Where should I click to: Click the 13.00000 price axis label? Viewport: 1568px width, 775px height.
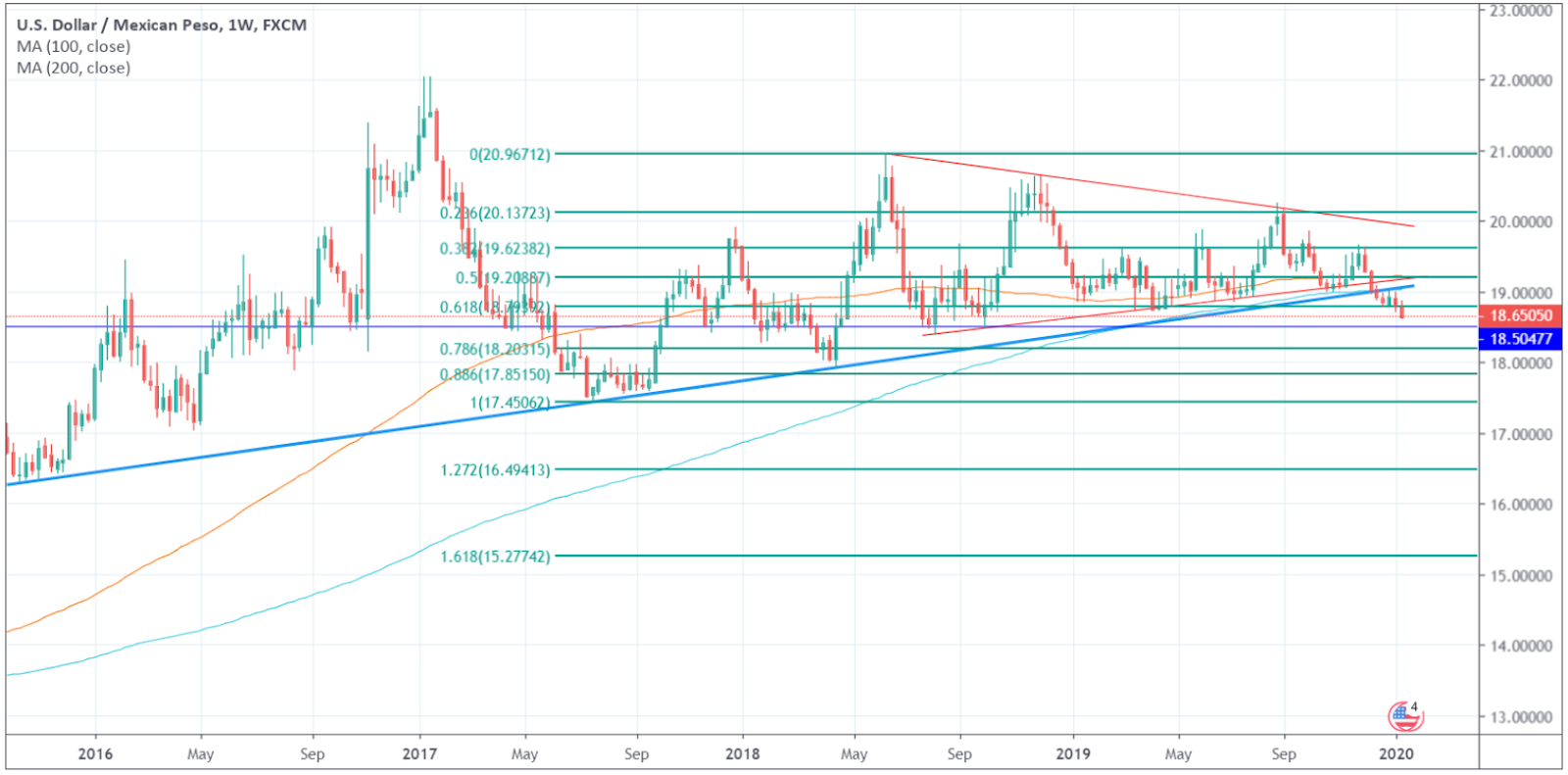(x=1520, y=716)
